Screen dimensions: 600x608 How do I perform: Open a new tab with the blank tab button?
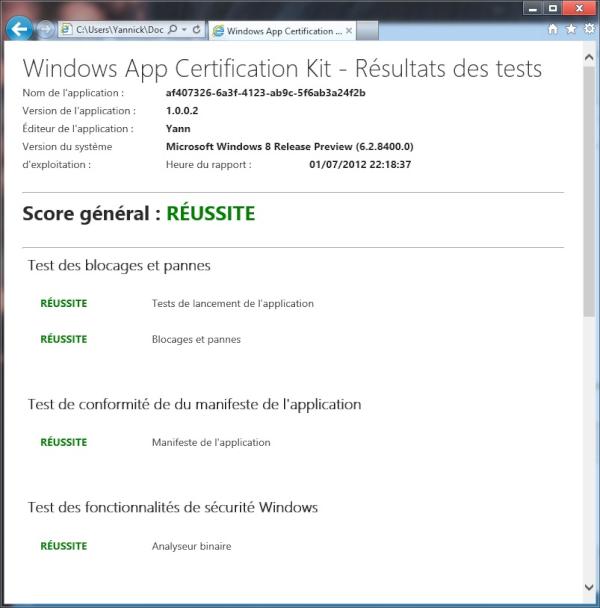(367, 31)
